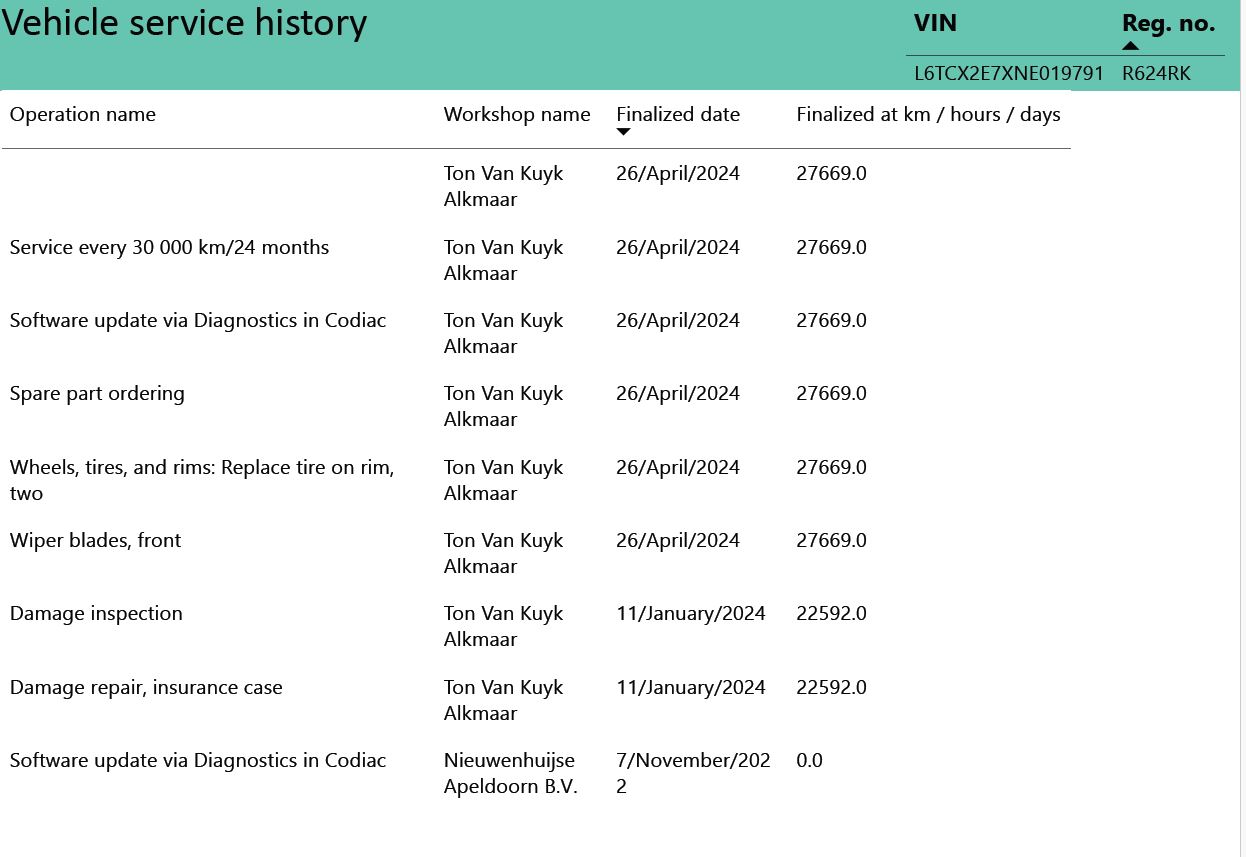
Task: Click the date in the Service every 30 000 km row
Action: click(678, 247)
